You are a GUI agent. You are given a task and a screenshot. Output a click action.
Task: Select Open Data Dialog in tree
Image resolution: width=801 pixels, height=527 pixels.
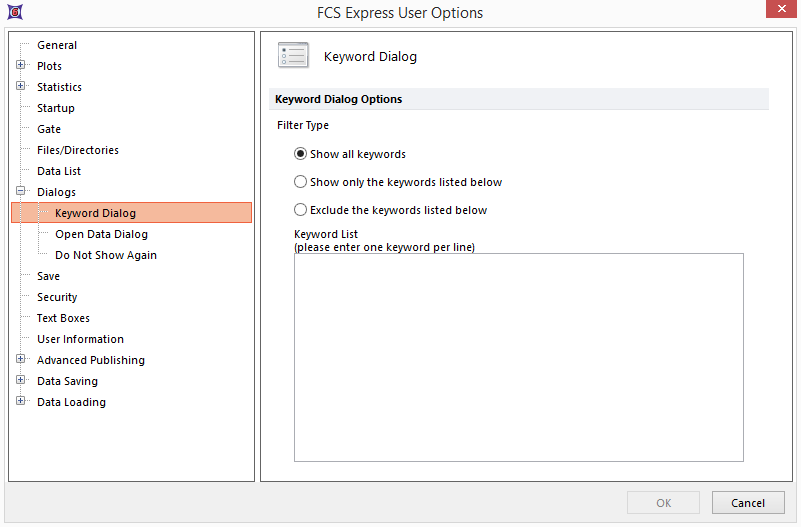coord(101,234)
